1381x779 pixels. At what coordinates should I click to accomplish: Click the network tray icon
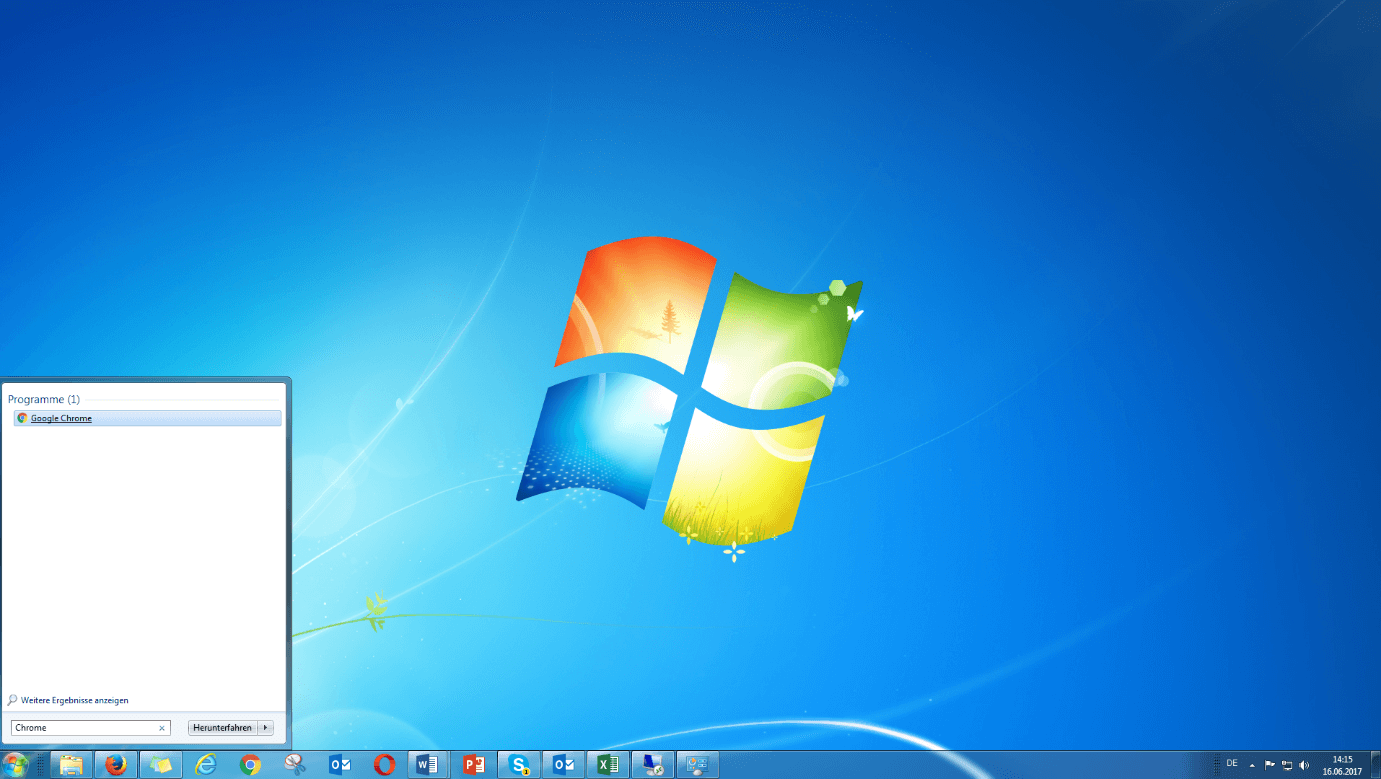(1287, 765)
